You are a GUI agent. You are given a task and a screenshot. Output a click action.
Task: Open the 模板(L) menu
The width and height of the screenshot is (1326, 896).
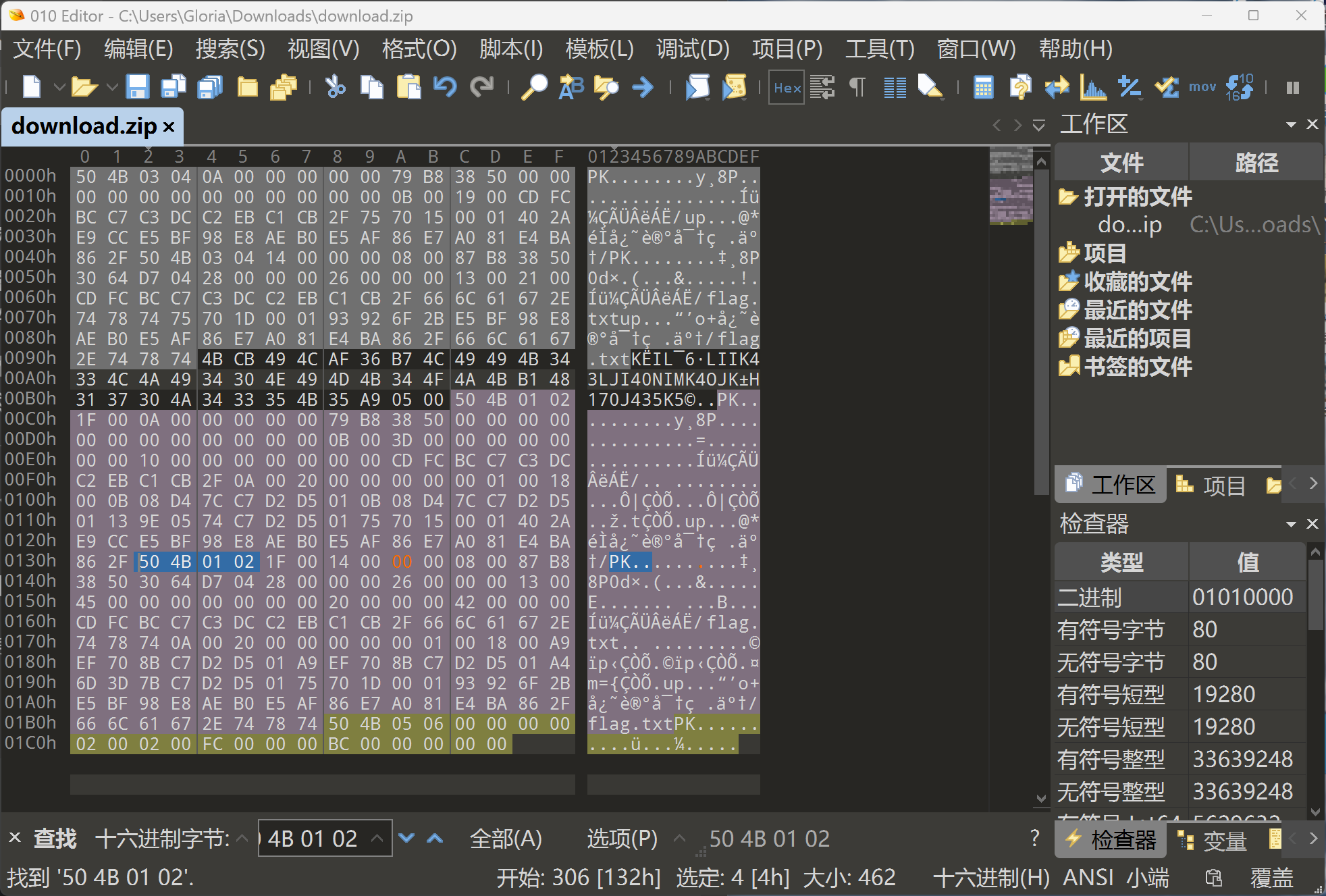click(x=600, y=49)
